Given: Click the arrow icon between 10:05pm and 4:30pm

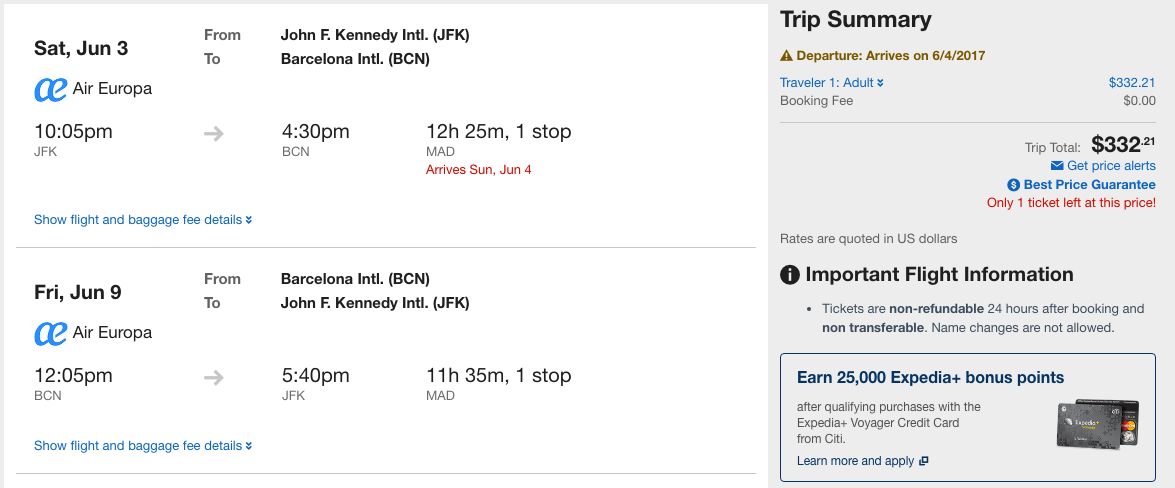Looking at the screenshot, I should tap(214, 133).
